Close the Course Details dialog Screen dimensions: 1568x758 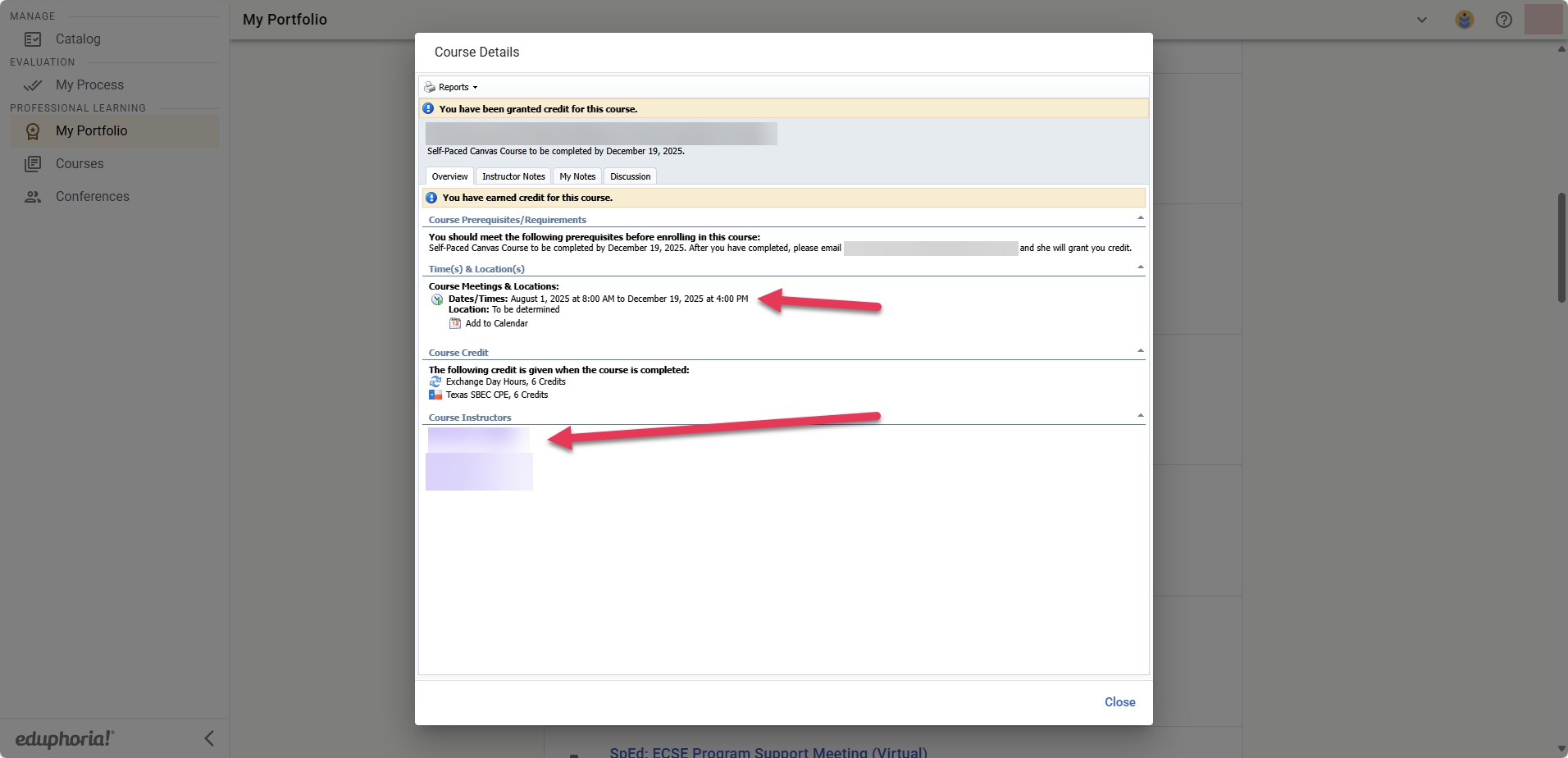pyautogui.click(x=1119, y=702)
